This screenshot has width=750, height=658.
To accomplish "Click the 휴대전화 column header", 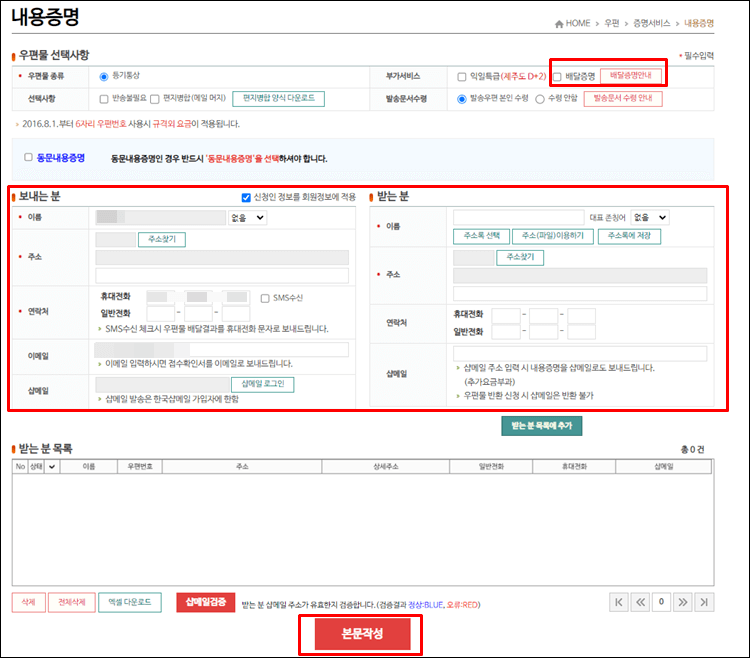I will (x=574, y=467).
